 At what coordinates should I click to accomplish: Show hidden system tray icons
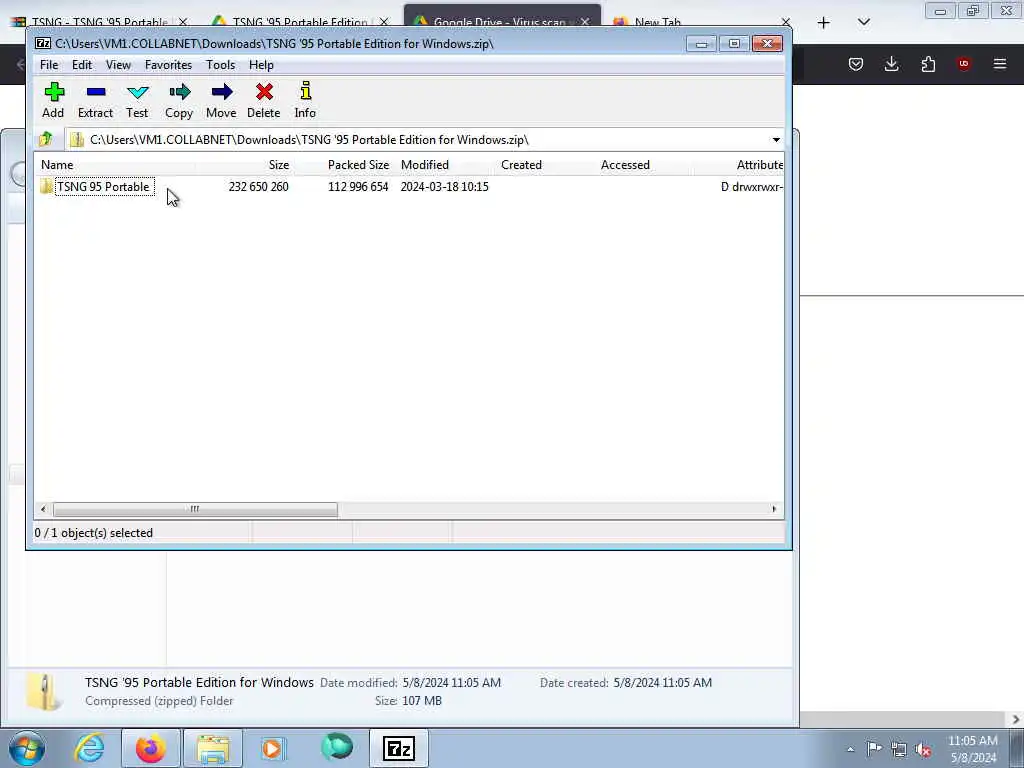pos(850,749)
